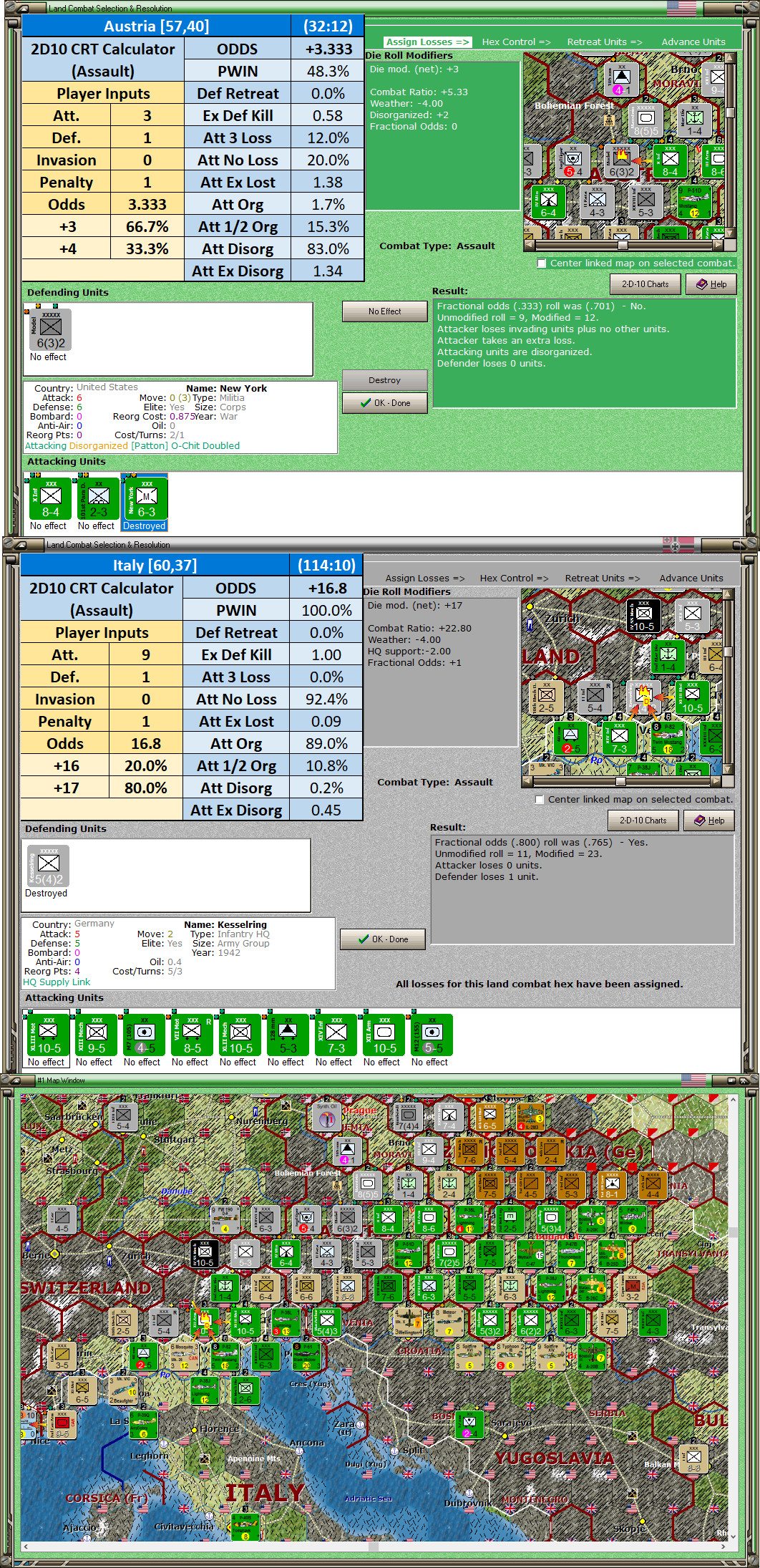This screenshot has width=760, height=1568.
Task: Click up scroll arrow on Austria mini-map
Action: 730,58
